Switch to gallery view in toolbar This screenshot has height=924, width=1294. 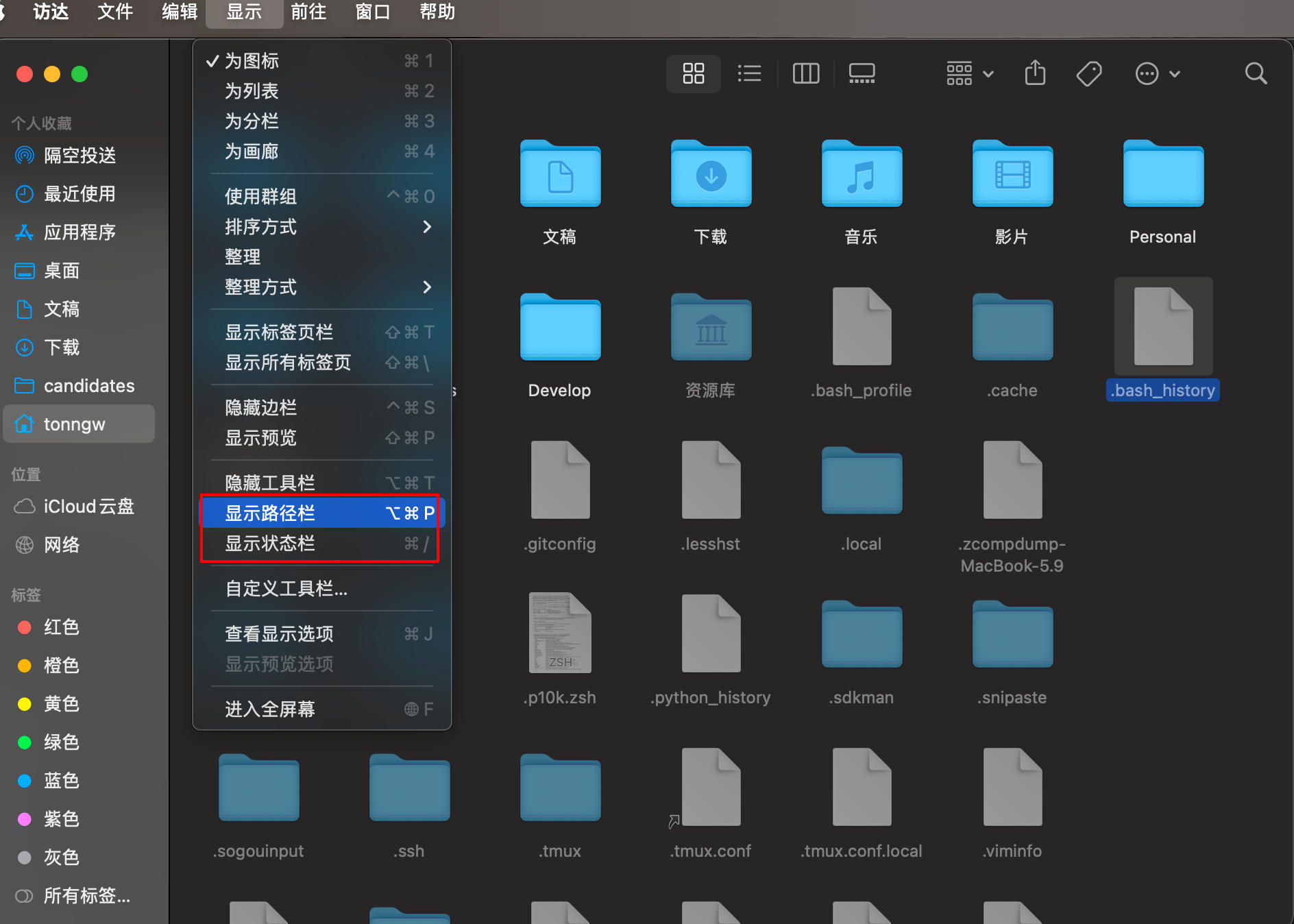(862, 73)
